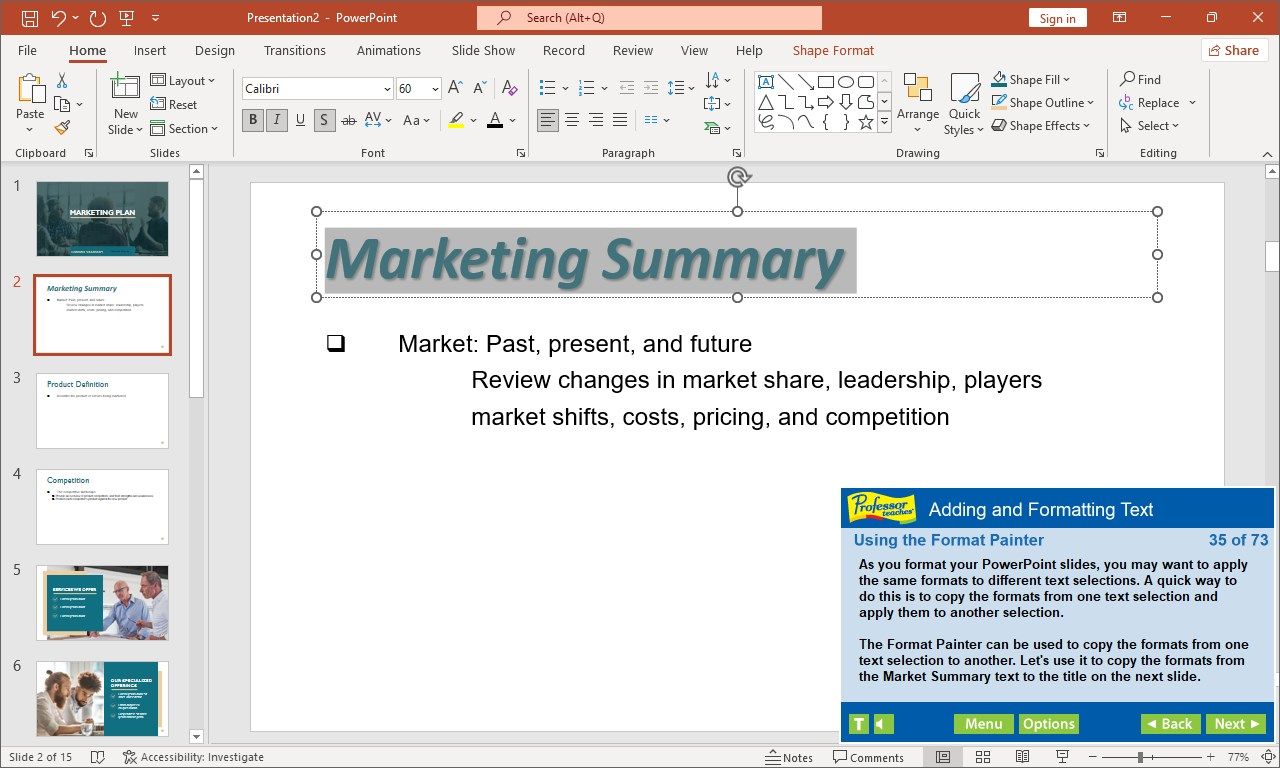1280x768 pixels.
Task: Toggle text Shadow formatting
Action: pos(324,120)
